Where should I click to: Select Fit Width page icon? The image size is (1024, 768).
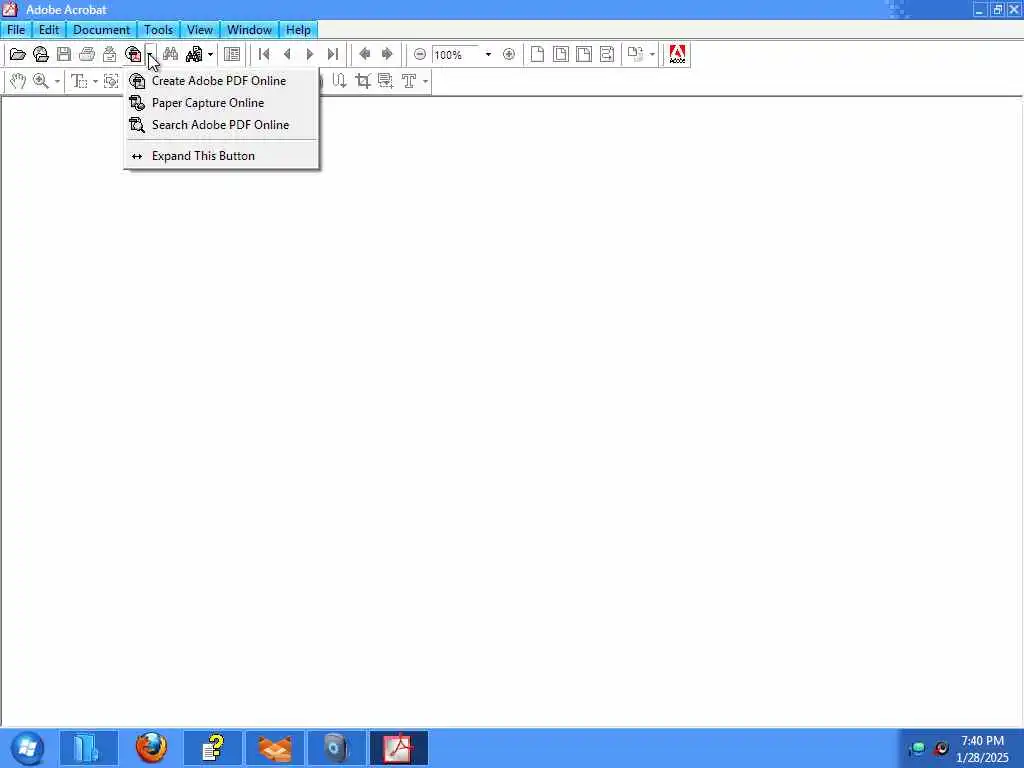point(584,55)
